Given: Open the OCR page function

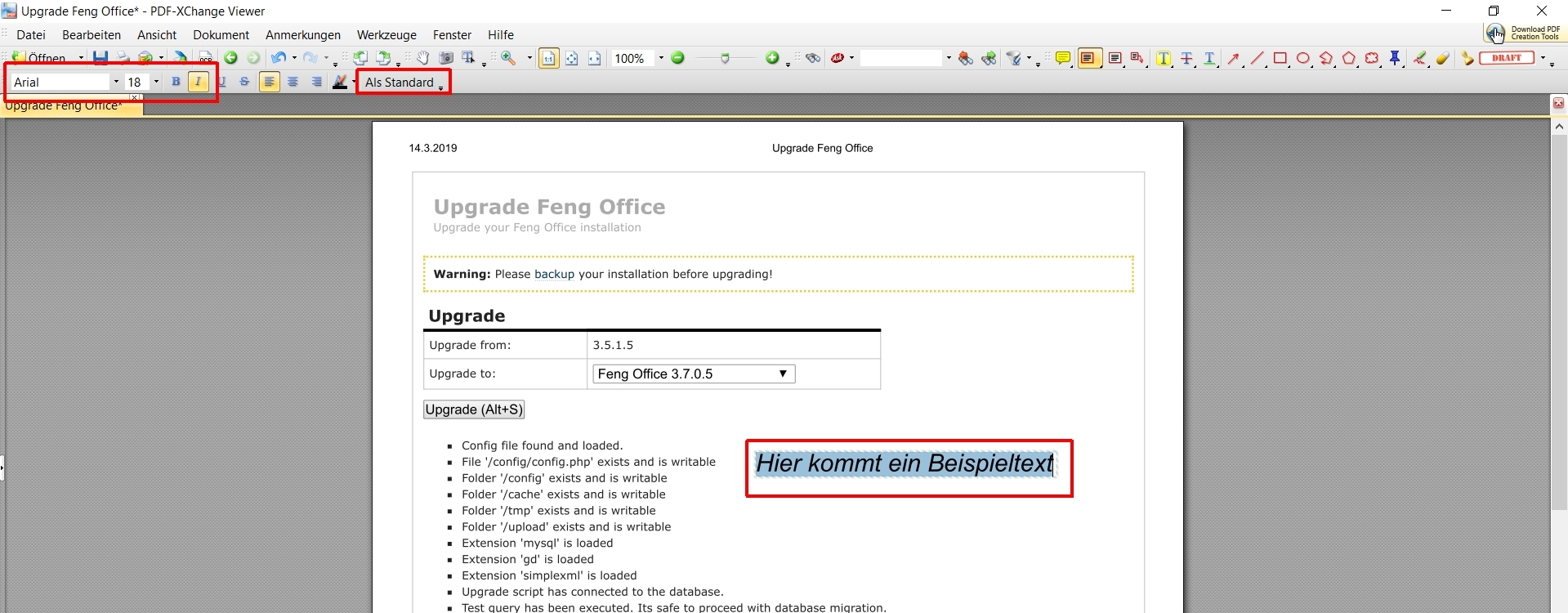Looking at the screenshot, I should pos(206,58).
